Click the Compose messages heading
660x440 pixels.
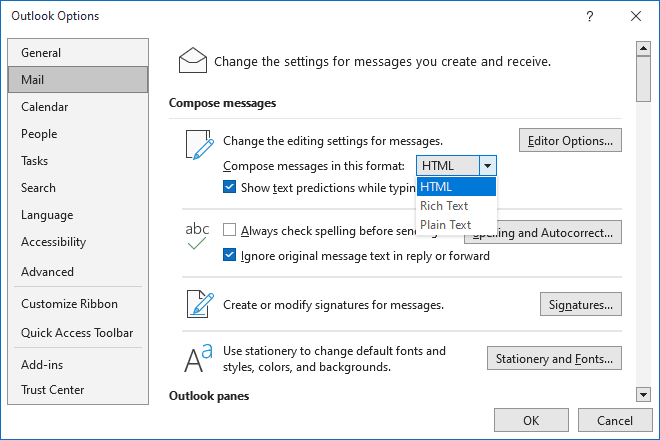[222, 103]
